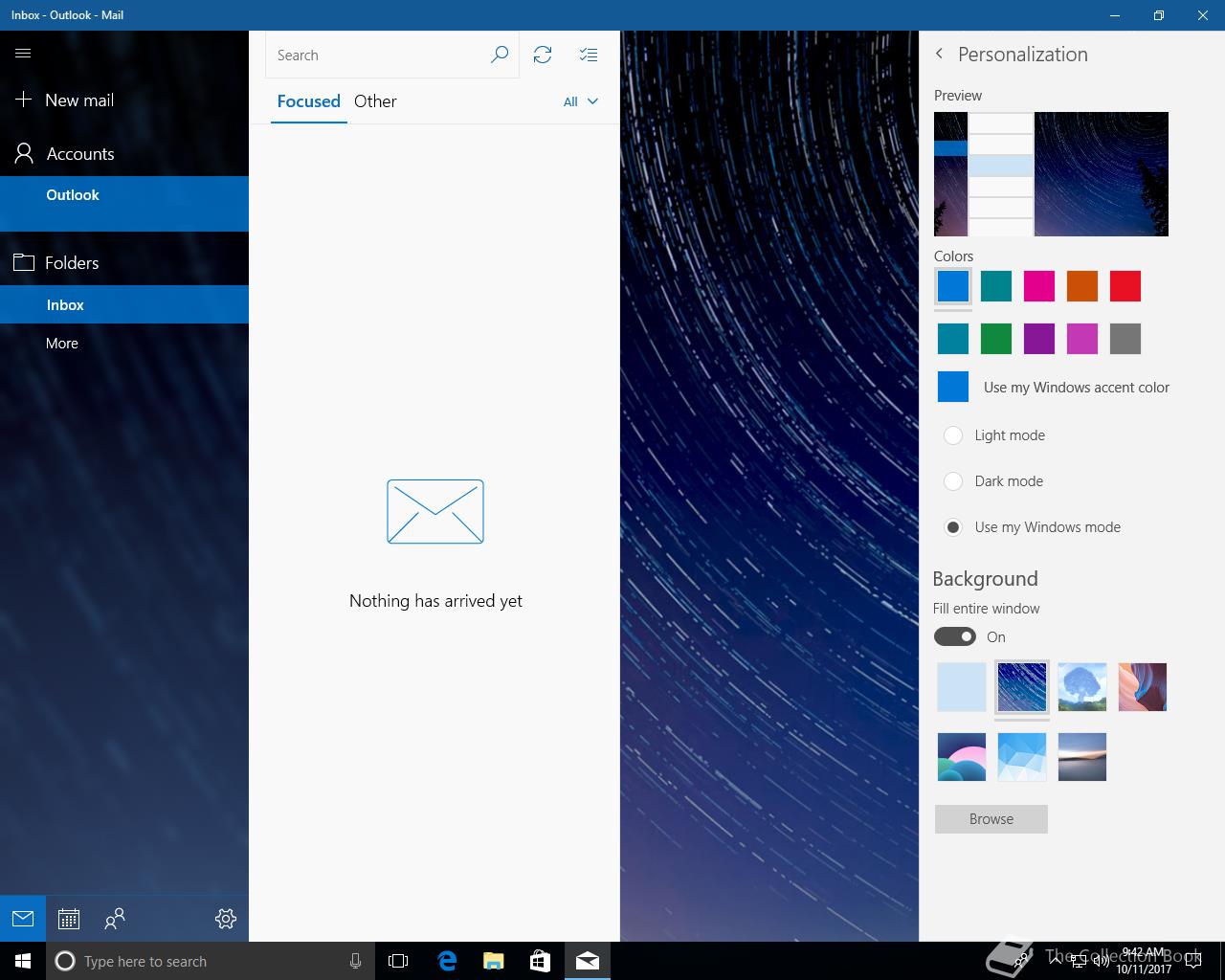
Task: Go back from Personalization panel
Action: coord(939,55)
